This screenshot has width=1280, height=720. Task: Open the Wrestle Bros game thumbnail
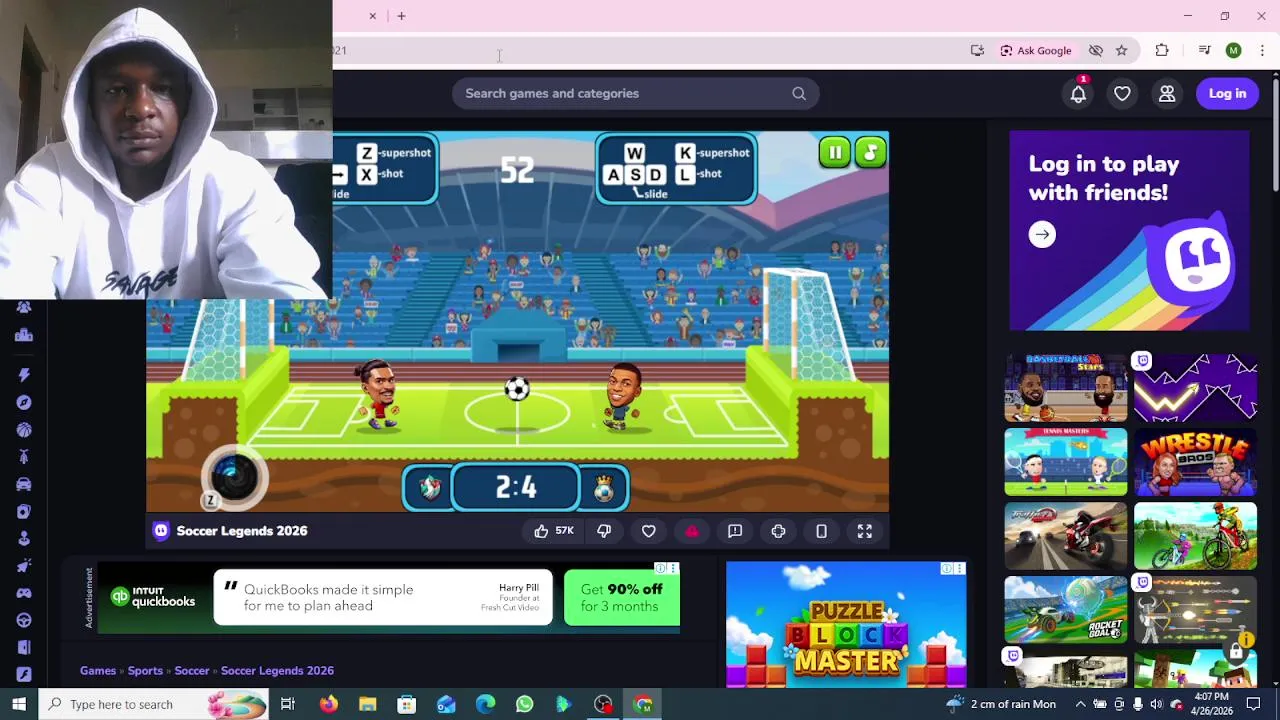click(1195, 462)
